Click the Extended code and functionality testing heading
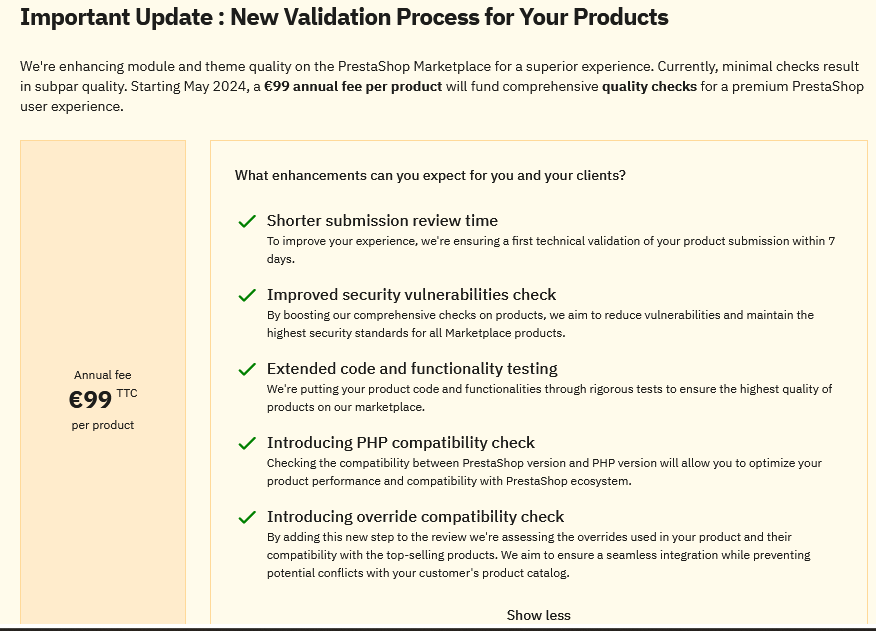The width and height of the screenshot is (876, 631). pos(412,369)
